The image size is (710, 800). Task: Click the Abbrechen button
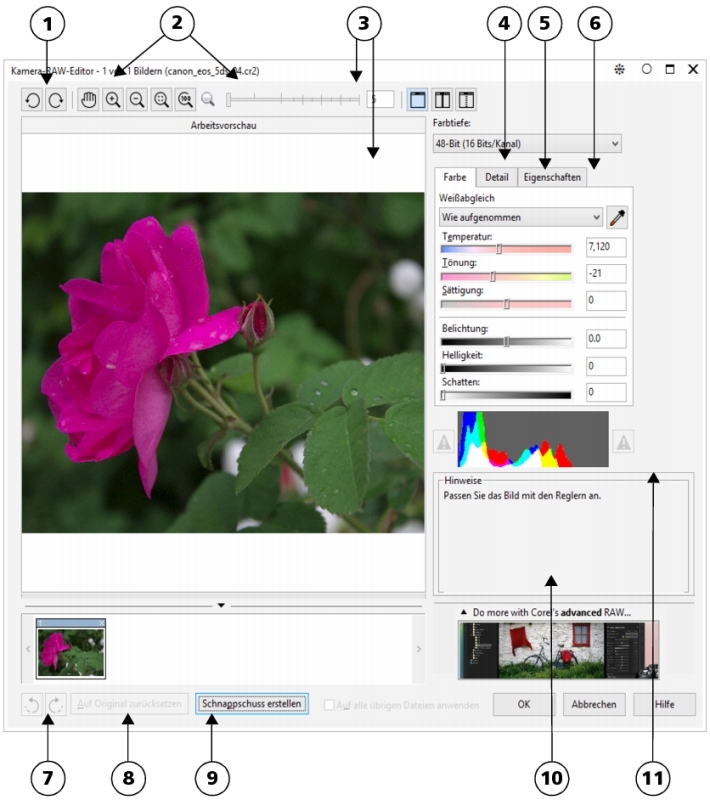[x=594, y=704]
